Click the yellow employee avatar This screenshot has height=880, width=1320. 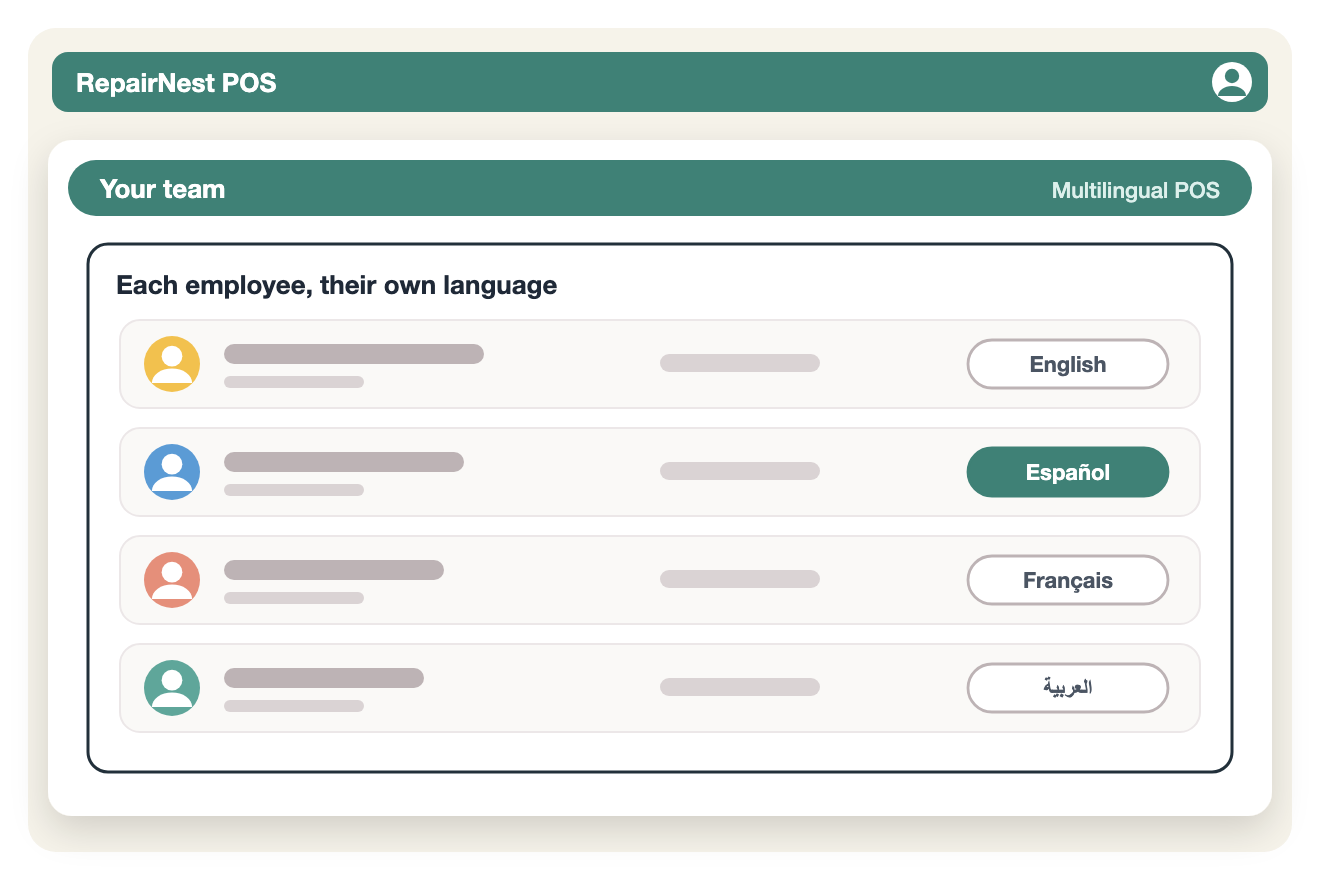[x=172, y=364]
